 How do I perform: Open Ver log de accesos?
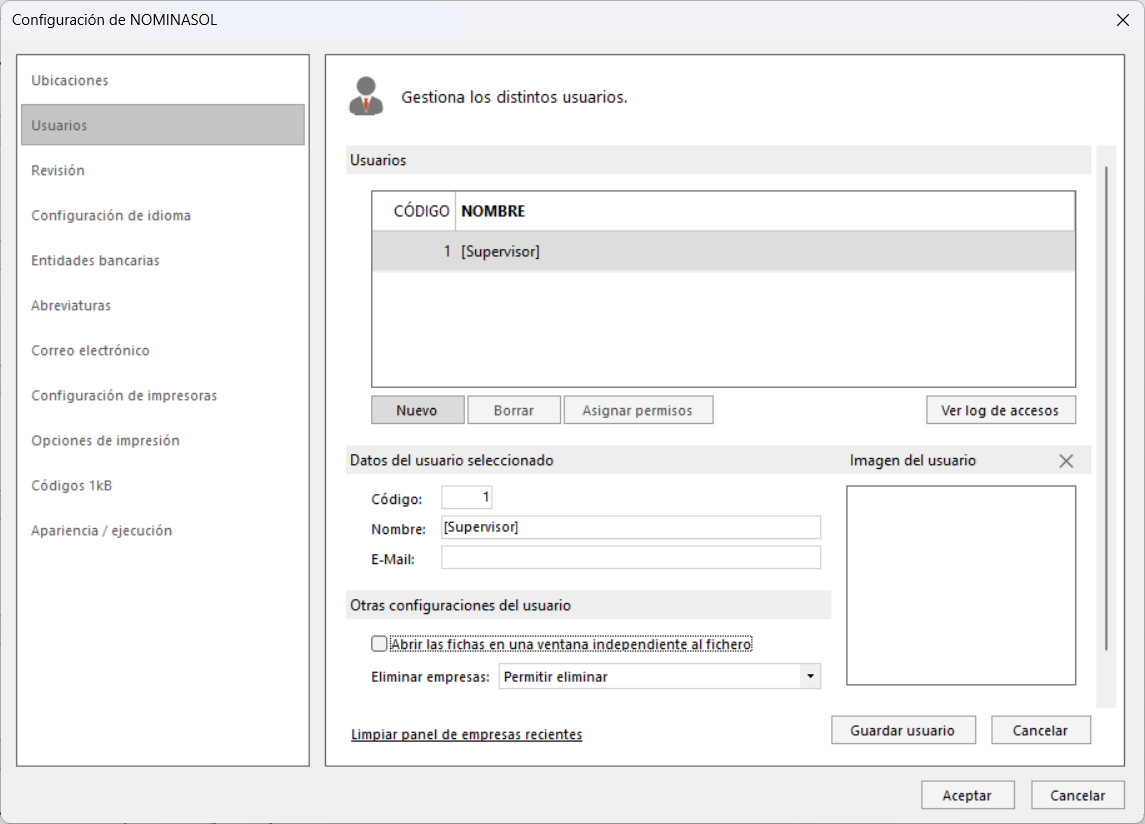pos(1000,410)
